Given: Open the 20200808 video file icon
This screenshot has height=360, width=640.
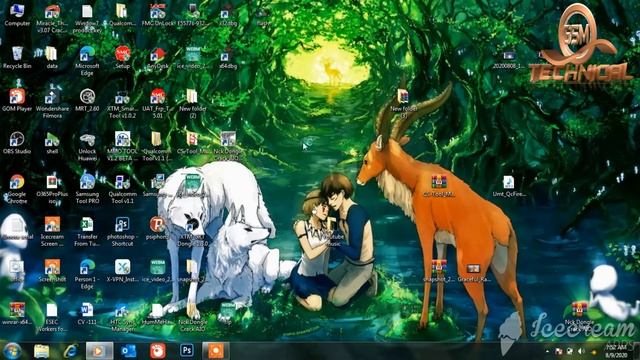Looking at the screenshot, I should (509, 58).
